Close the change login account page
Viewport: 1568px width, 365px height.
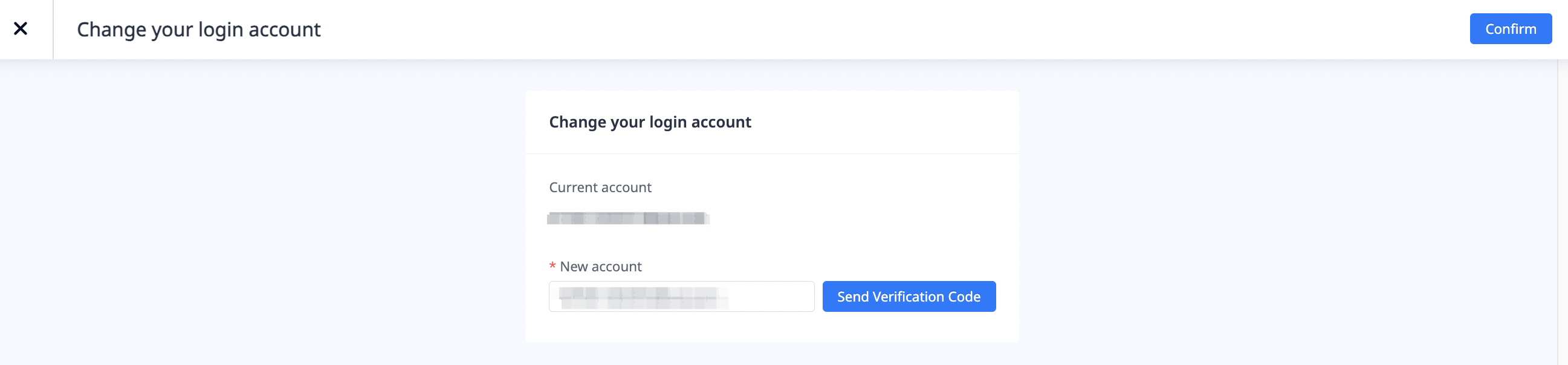[x=21, y=28]
